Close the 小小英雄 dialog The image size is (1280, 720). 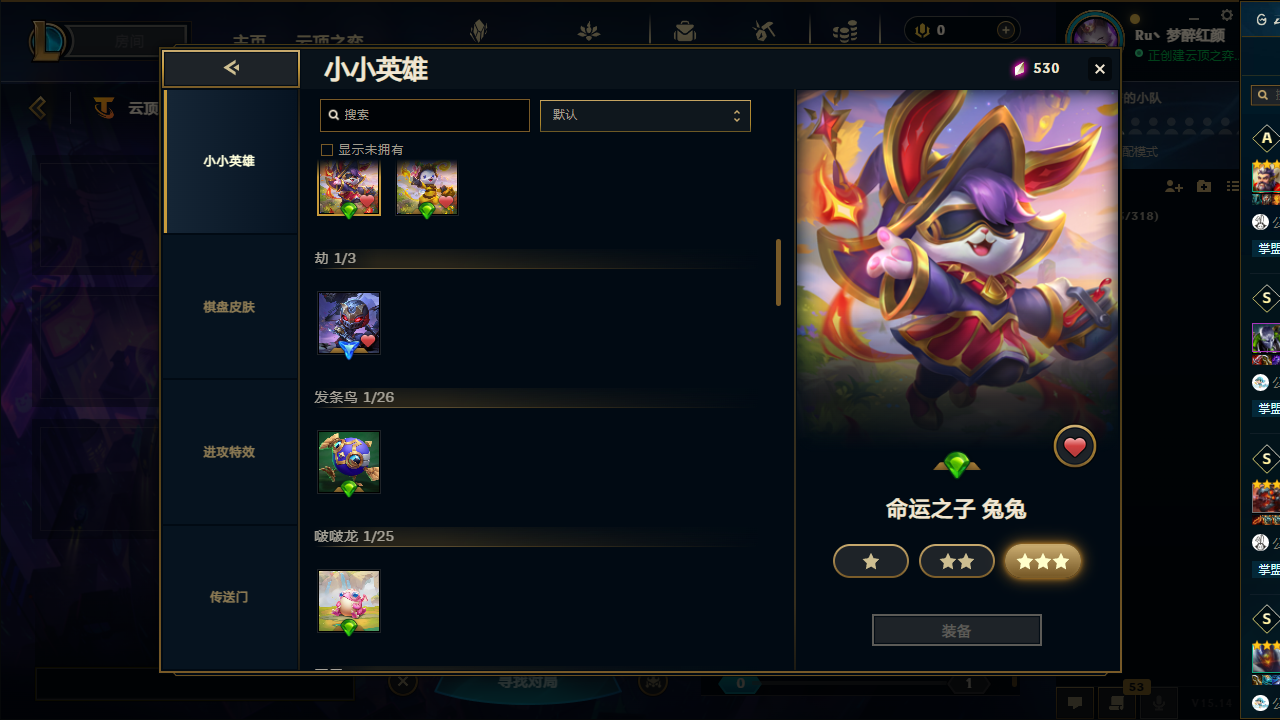(1100, 69)
